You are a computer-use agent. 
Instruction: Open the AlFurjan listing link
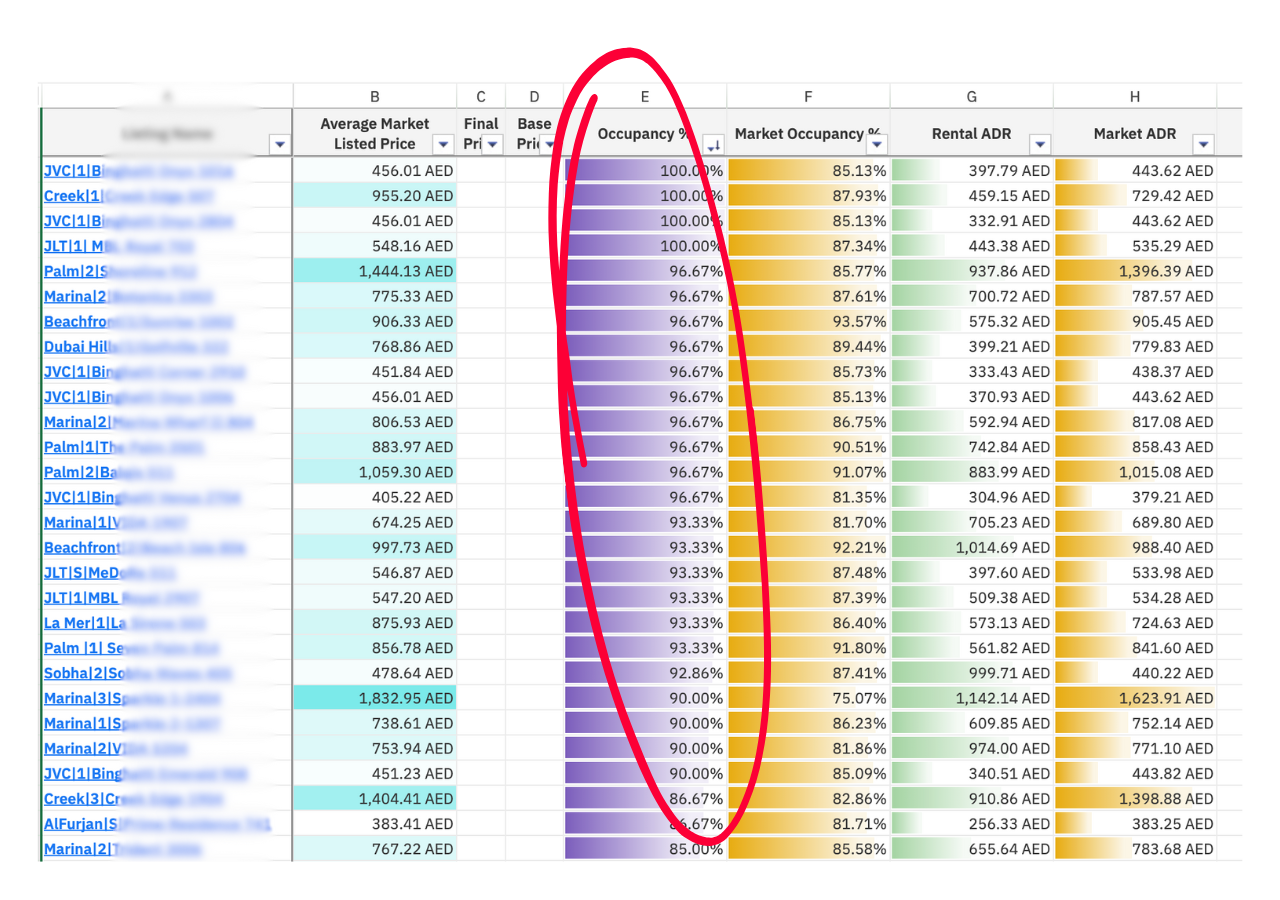[x=80, y=824]
